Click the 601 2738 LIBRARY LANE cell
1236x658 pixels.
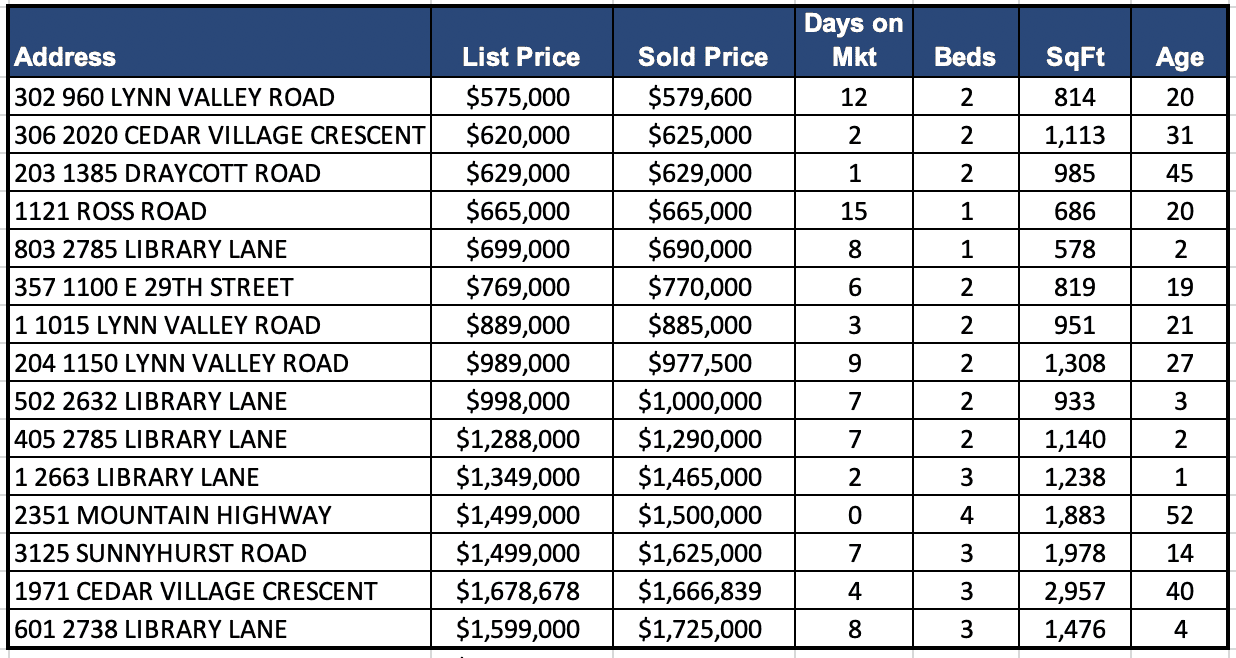[x=151, y=629]
